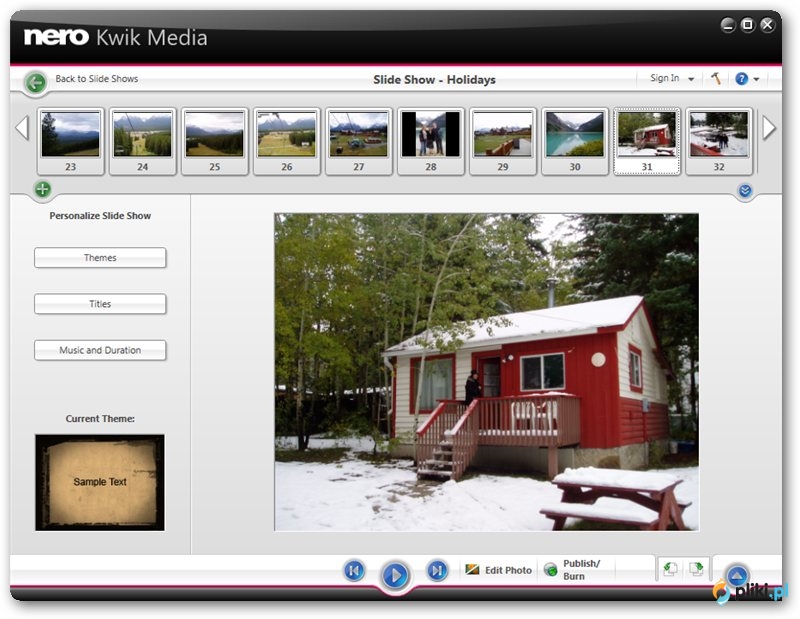Viewport: 800px width, 619px height.
Task: Click the green Back to Slide Shows arrow
Action: point(36,82)
